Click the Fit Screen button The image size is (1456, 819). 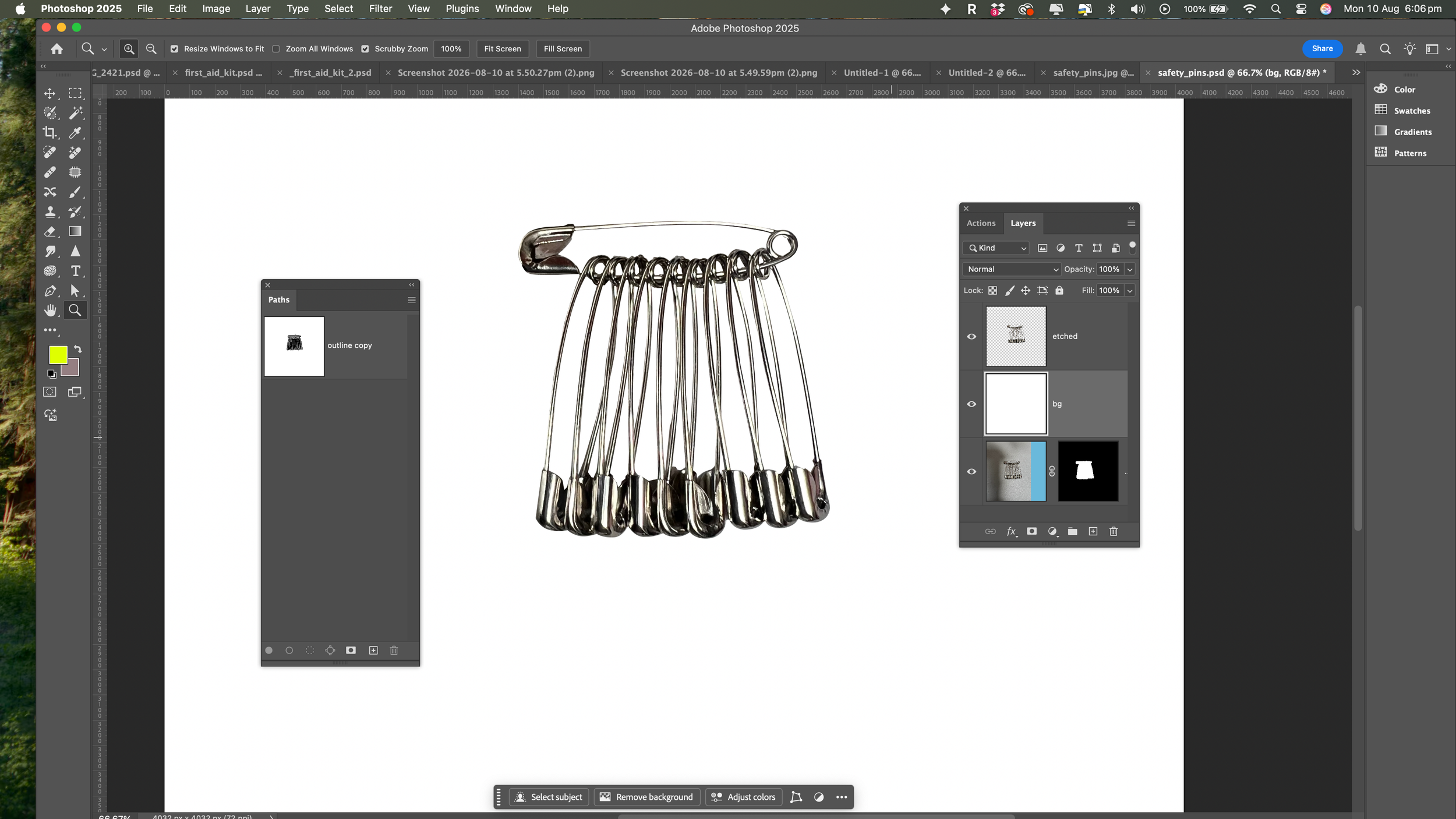click(503, 49)
